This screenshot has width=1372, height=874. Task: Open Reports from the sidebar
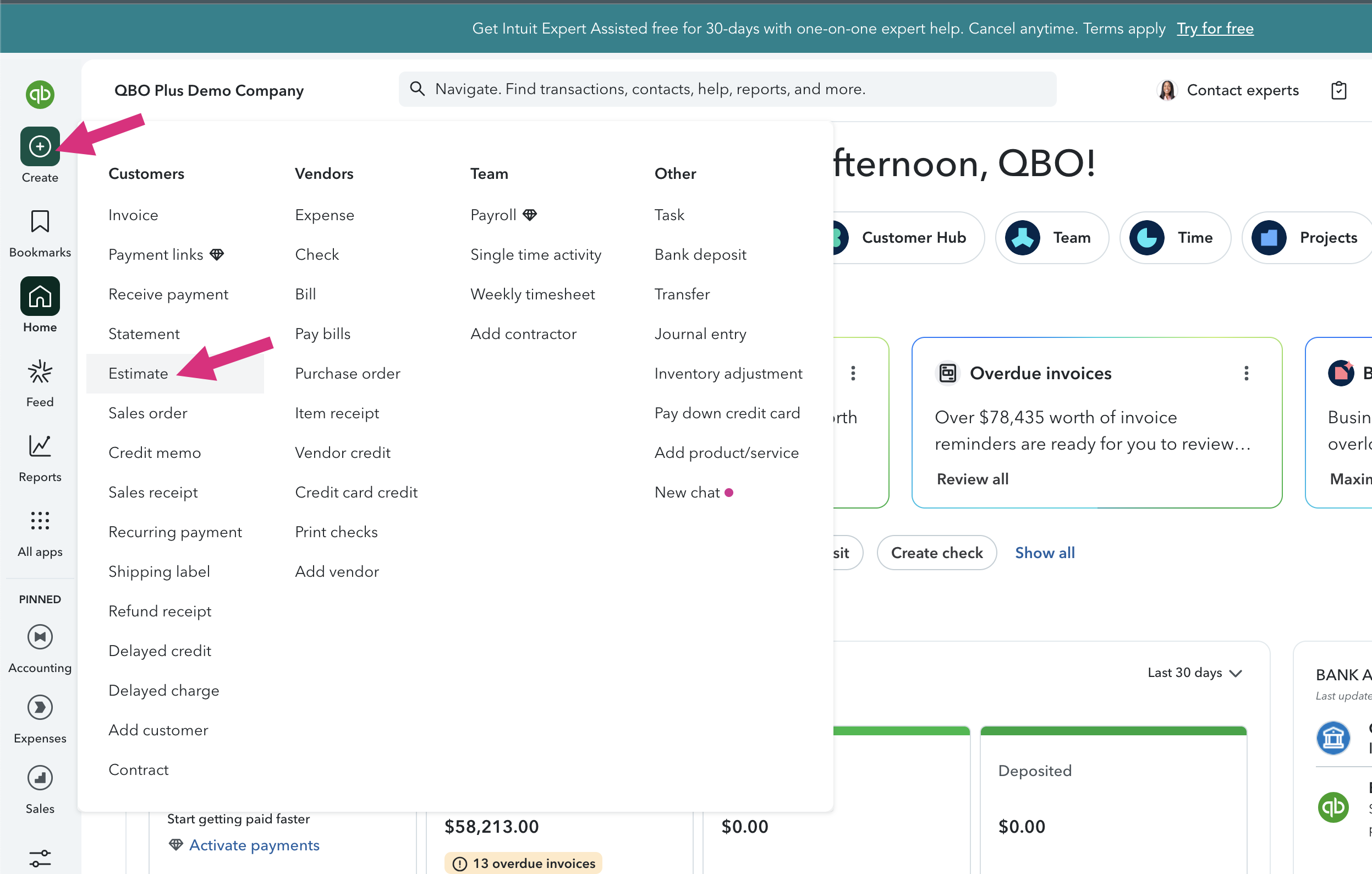(x=40, y=446)
